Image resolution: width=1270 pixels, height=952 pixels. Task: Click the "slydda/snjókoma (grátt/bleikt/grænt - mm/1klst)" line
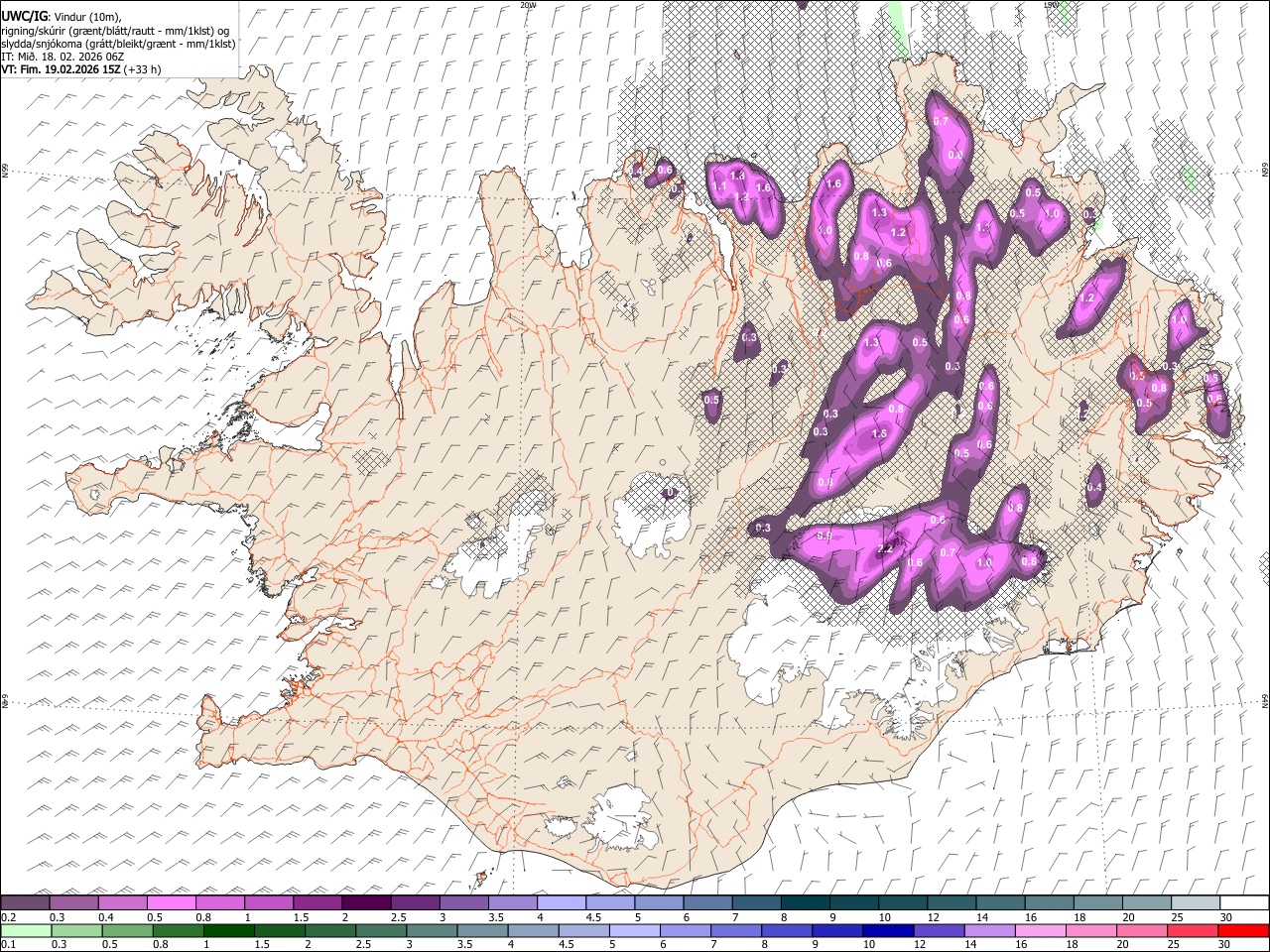[118, 44]
